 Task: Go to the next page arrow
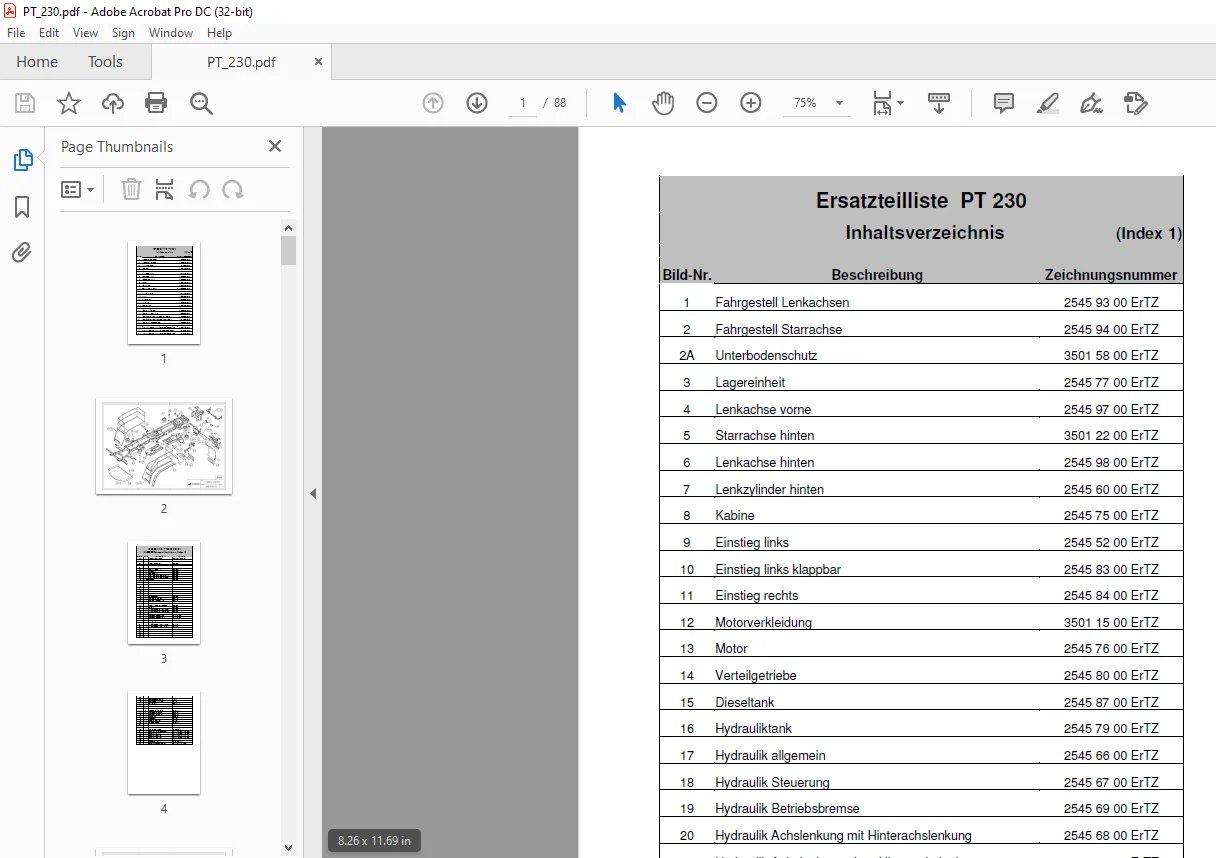(477, 103)
